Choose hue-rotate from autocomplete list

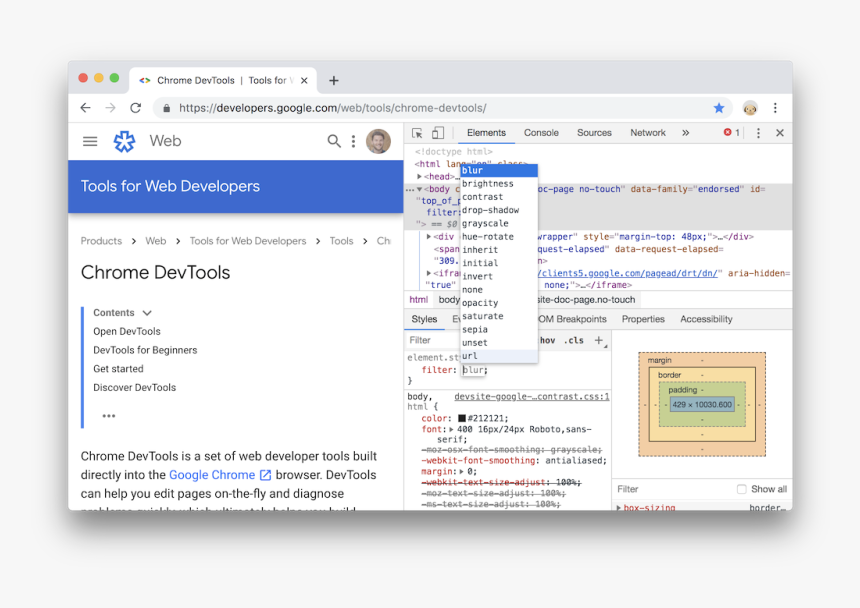pyautogui.click(x=499, y=237)
